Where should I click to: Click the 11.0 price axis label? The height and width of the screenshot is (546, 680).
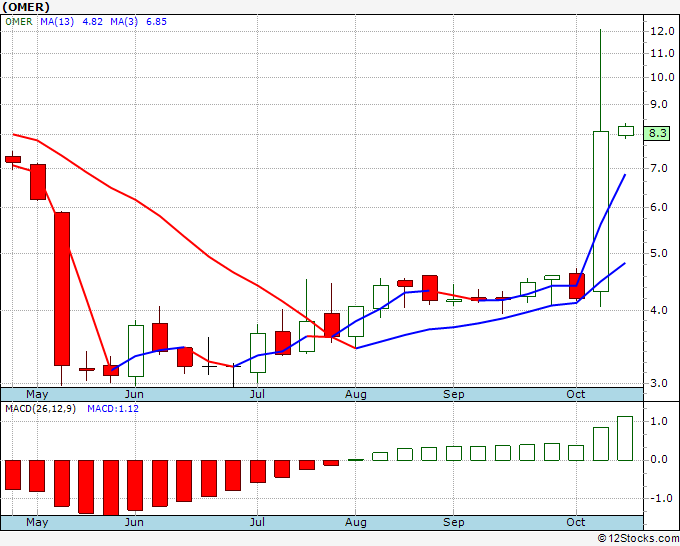click(662, 54)
